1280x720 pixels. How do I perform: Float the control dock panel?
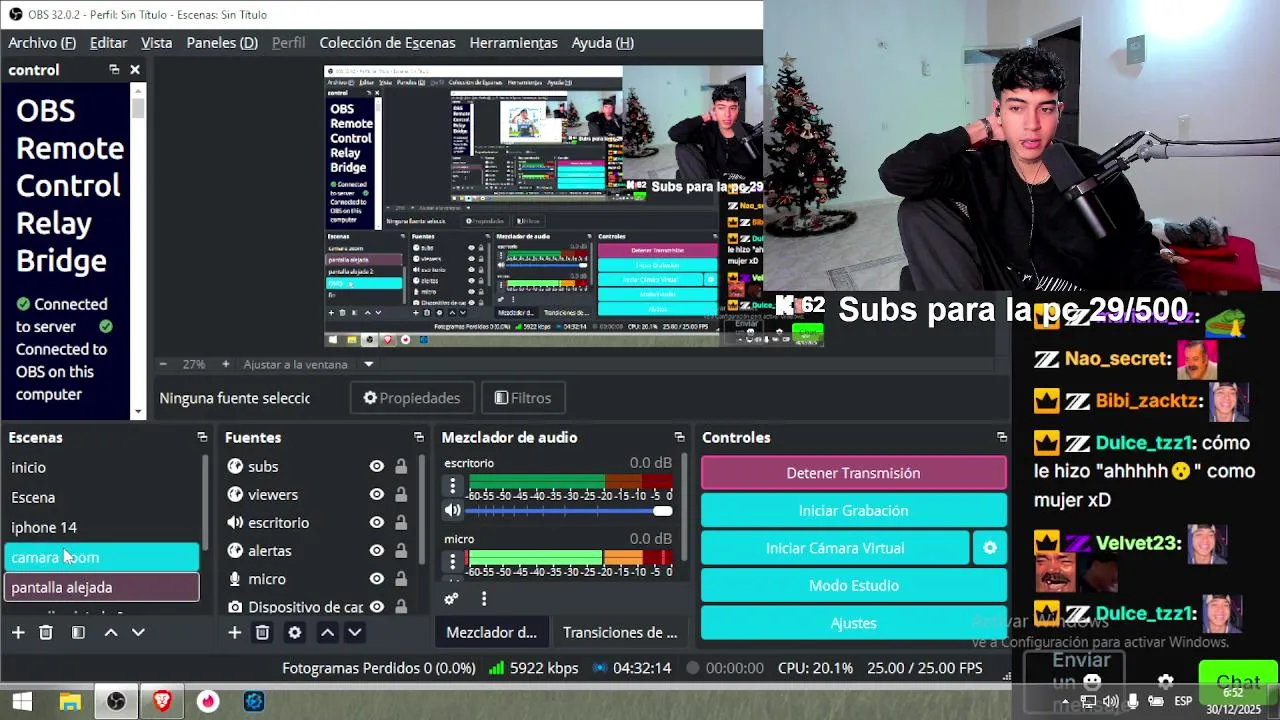(114, 70)
